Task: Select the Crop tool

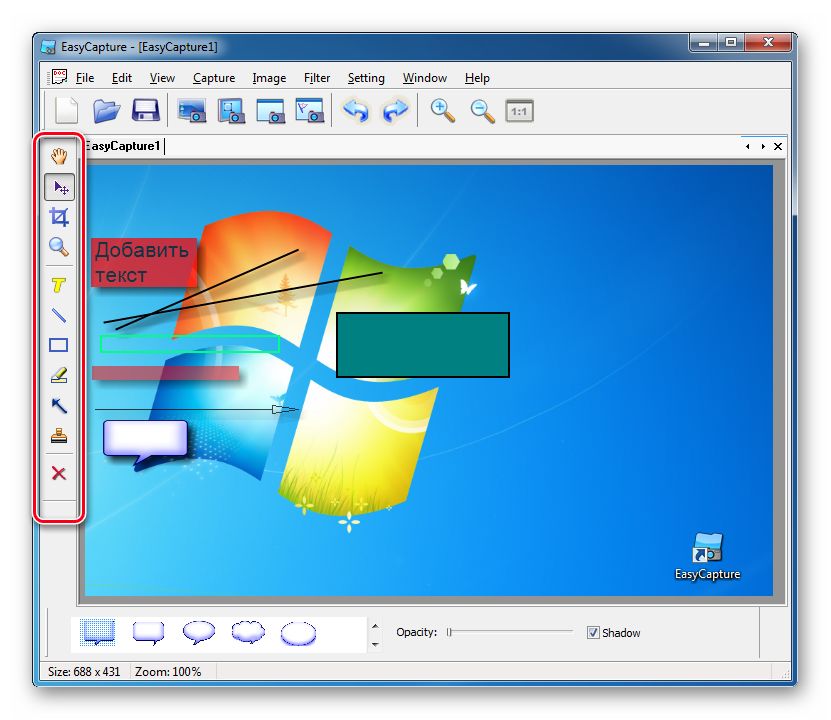Action: pyautogui.click(x=59, y=217)
